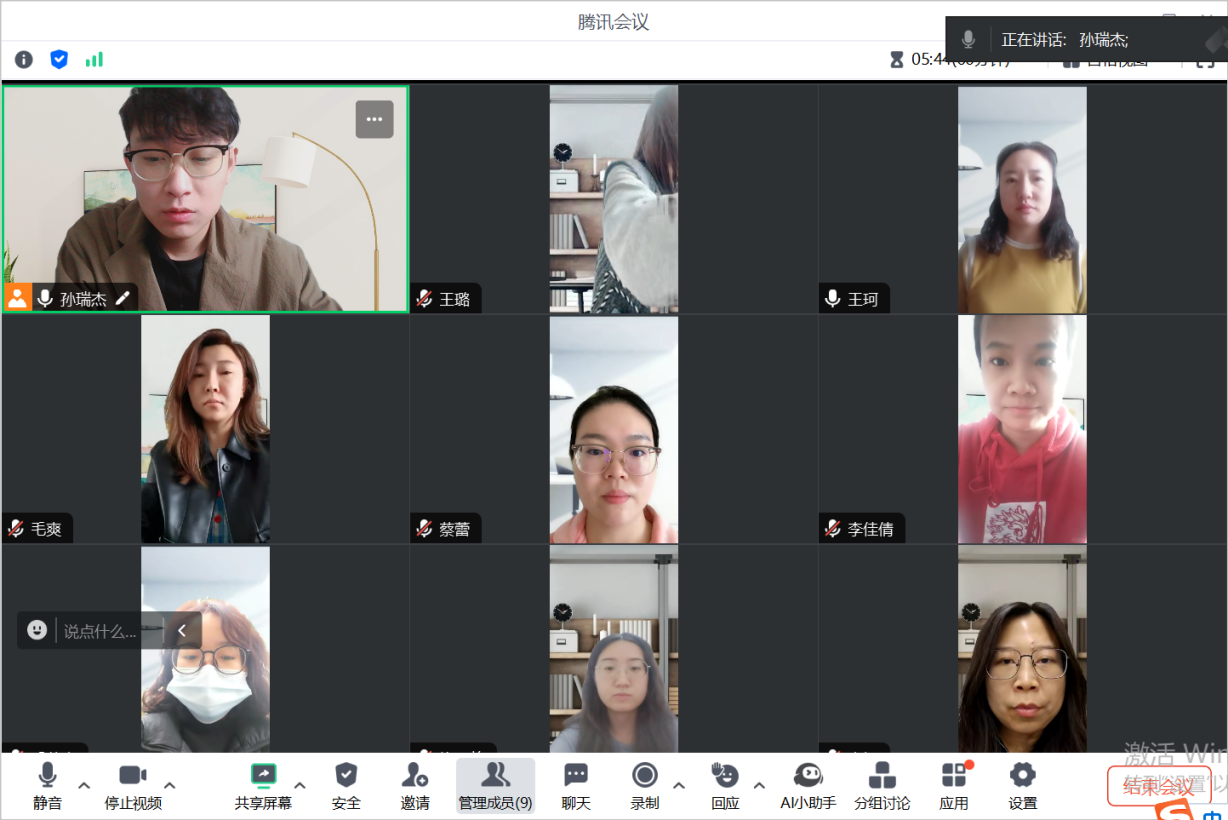Click the 邀请 invite icon
The height and width of the screenshot is (820, 1228).
(415, 785)
